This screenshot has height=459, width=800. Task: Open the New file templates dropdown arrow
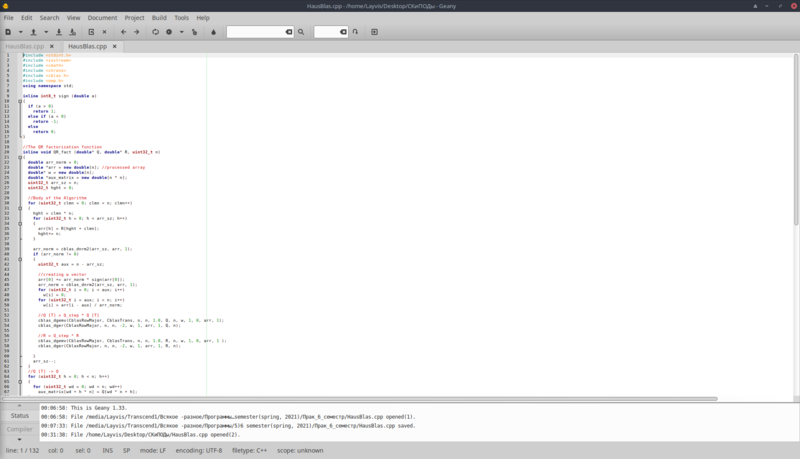click(x=21, y=32)
